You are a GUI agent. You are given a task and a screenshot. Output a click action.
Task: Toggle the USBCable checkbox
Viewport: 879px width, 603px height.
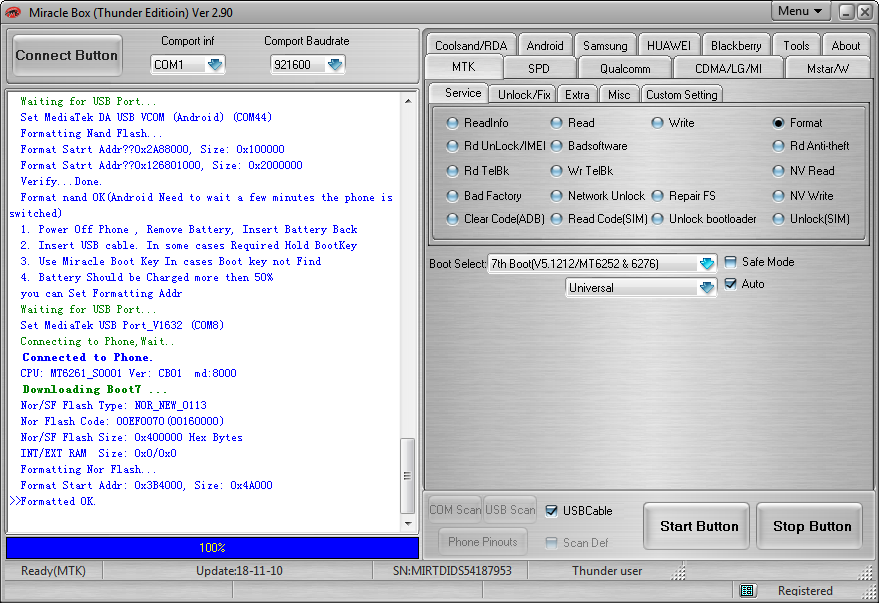pos(552,511)
